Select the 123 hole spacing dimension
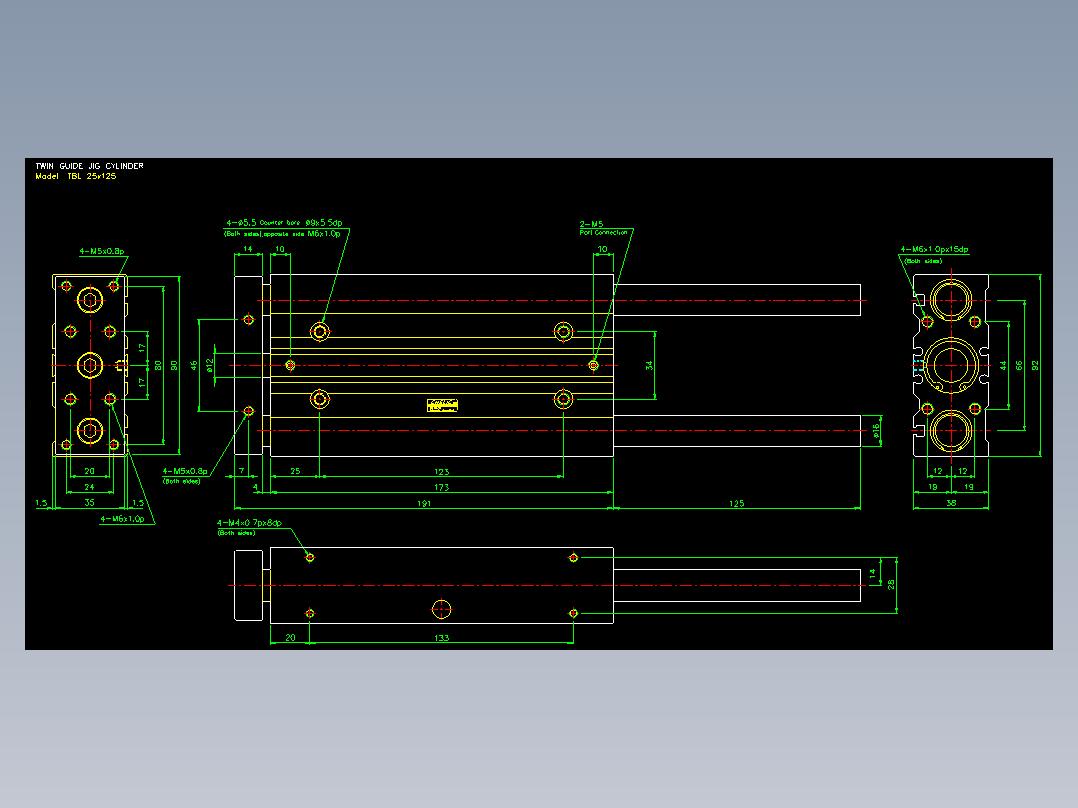 pyautogui.click(x=441, y=472)
